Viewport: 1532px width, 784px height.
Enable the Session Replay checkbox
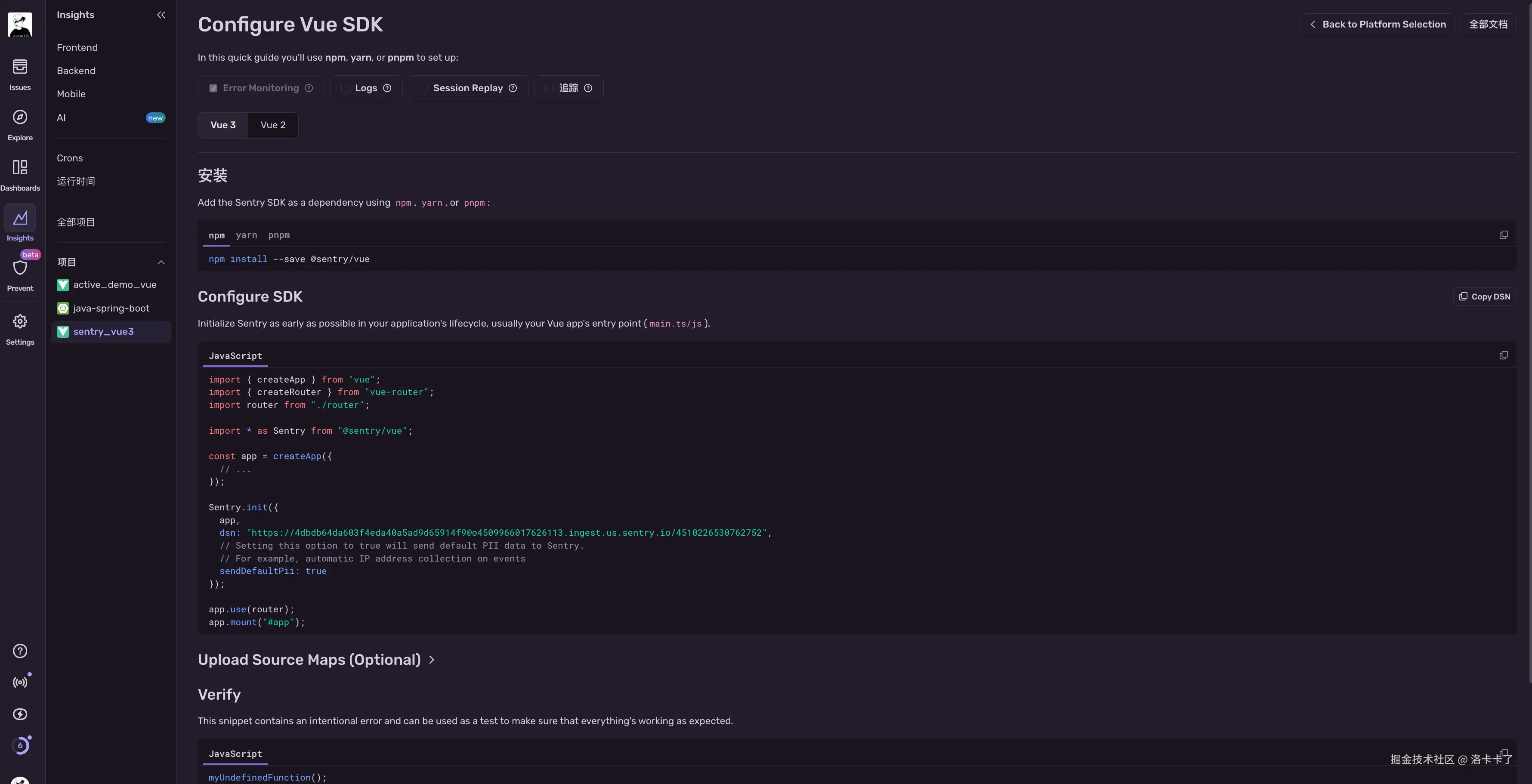point(423,88)
